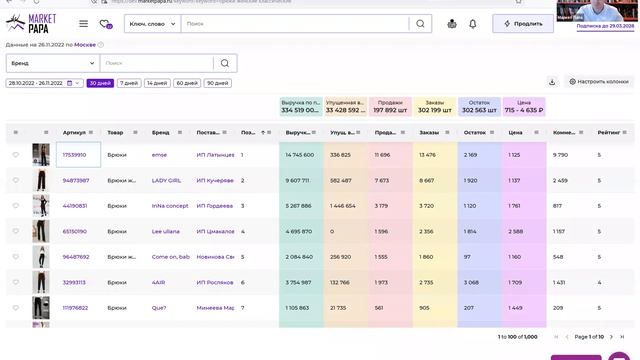Open column menu icon for Остаток header
Image resolution: width=640 pixels, height=360 pixels.
coord(492,133)
